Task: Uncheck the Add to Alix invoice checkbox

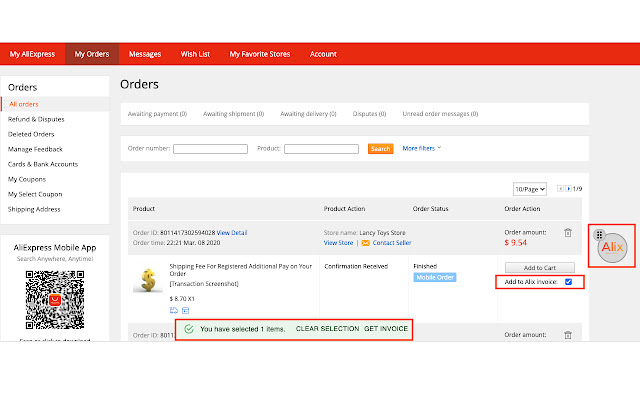Action: tap(568, 282)
